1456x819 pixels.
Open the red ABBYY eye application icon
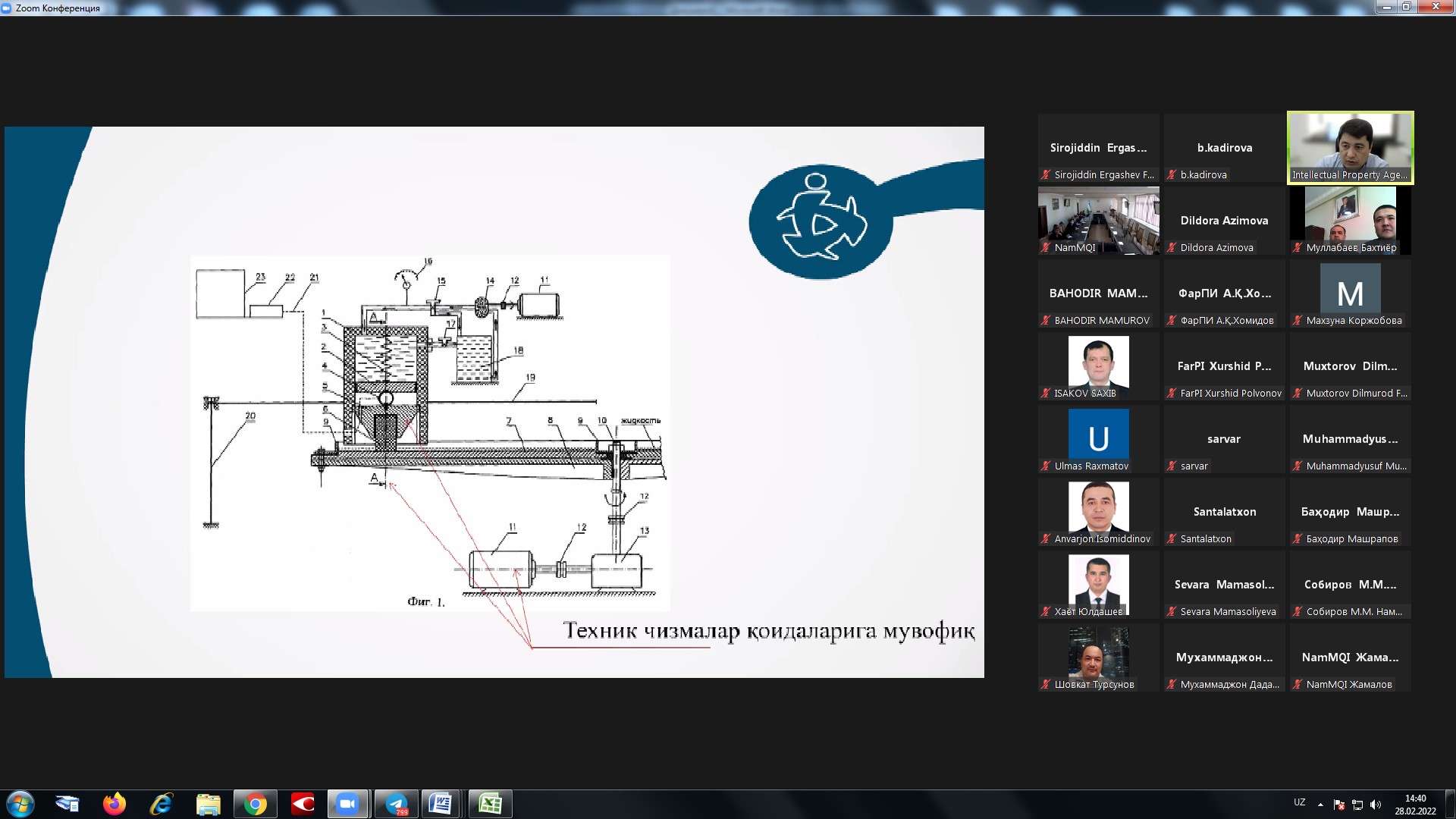[x=302, y=804]
